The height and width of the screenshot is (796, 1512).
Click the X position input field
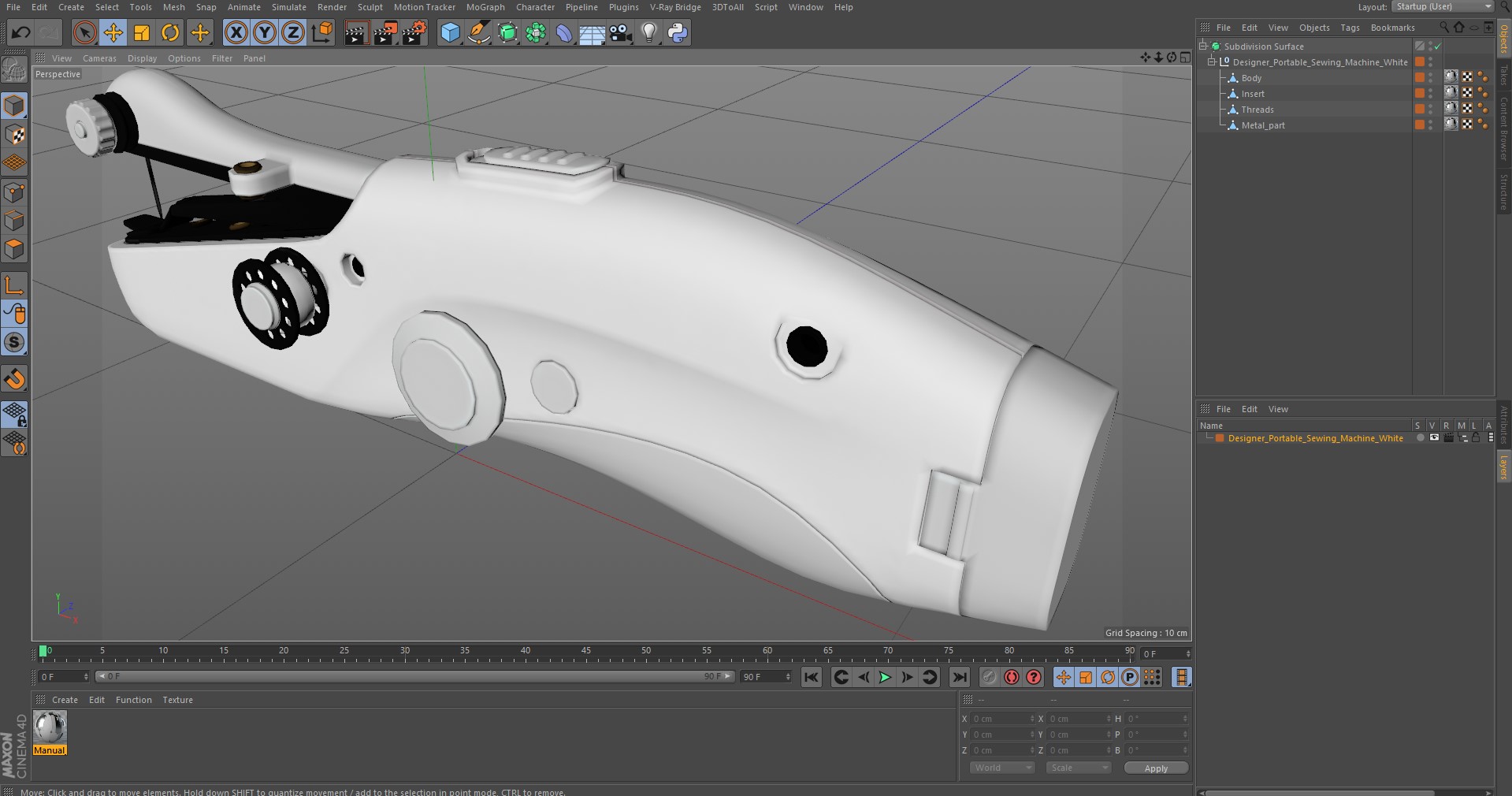click(1001, 719)
